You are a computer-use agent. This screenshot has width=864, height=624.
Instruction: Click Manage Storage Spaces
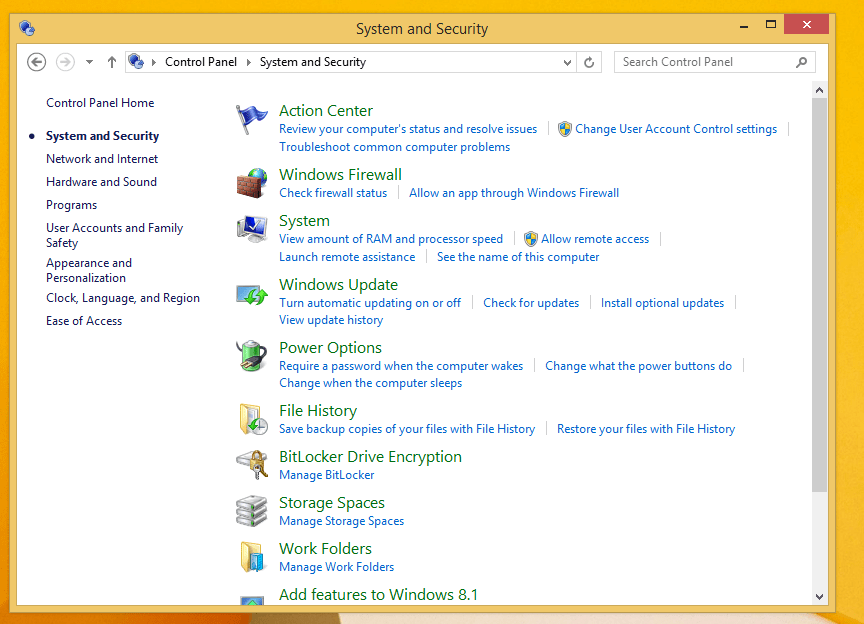342,521
